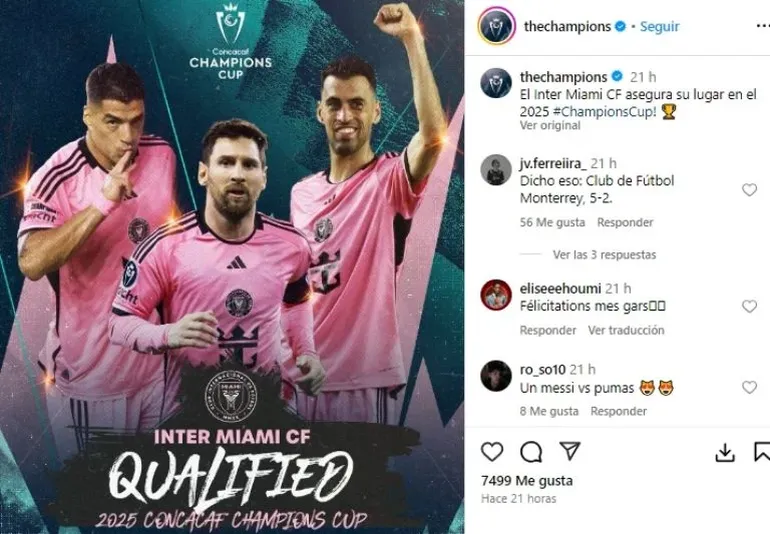The image size is (770, 534).
Task: Expand Ver las 3 respuestas
Action: (604, 254)
